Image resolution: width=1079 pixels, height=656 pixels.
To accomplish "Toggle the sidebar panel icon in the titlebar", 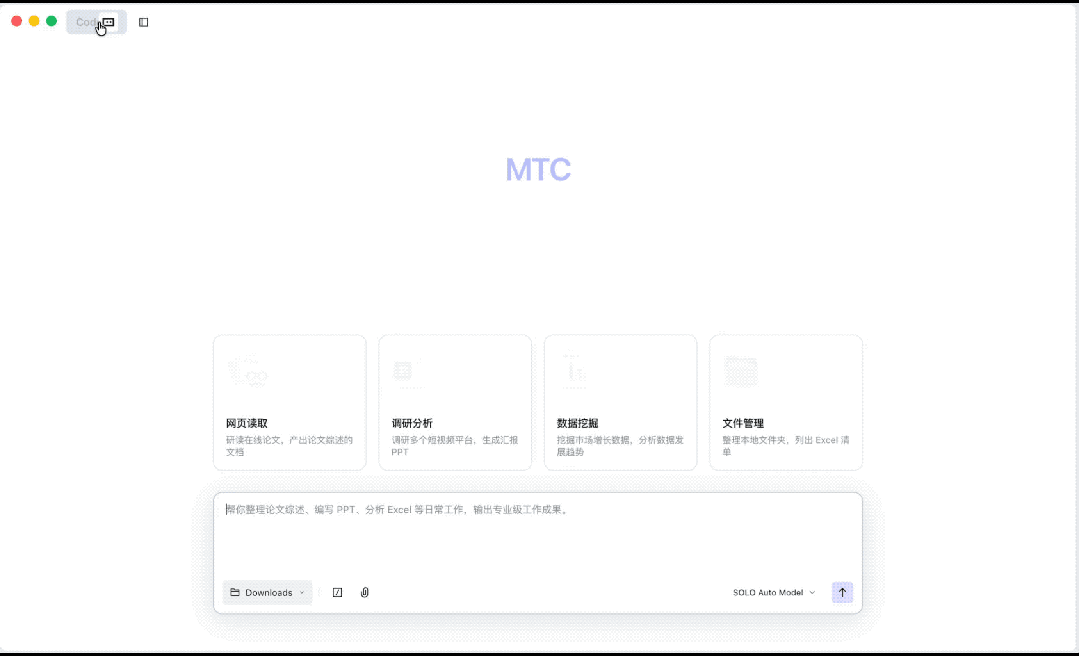I will 144,21.
